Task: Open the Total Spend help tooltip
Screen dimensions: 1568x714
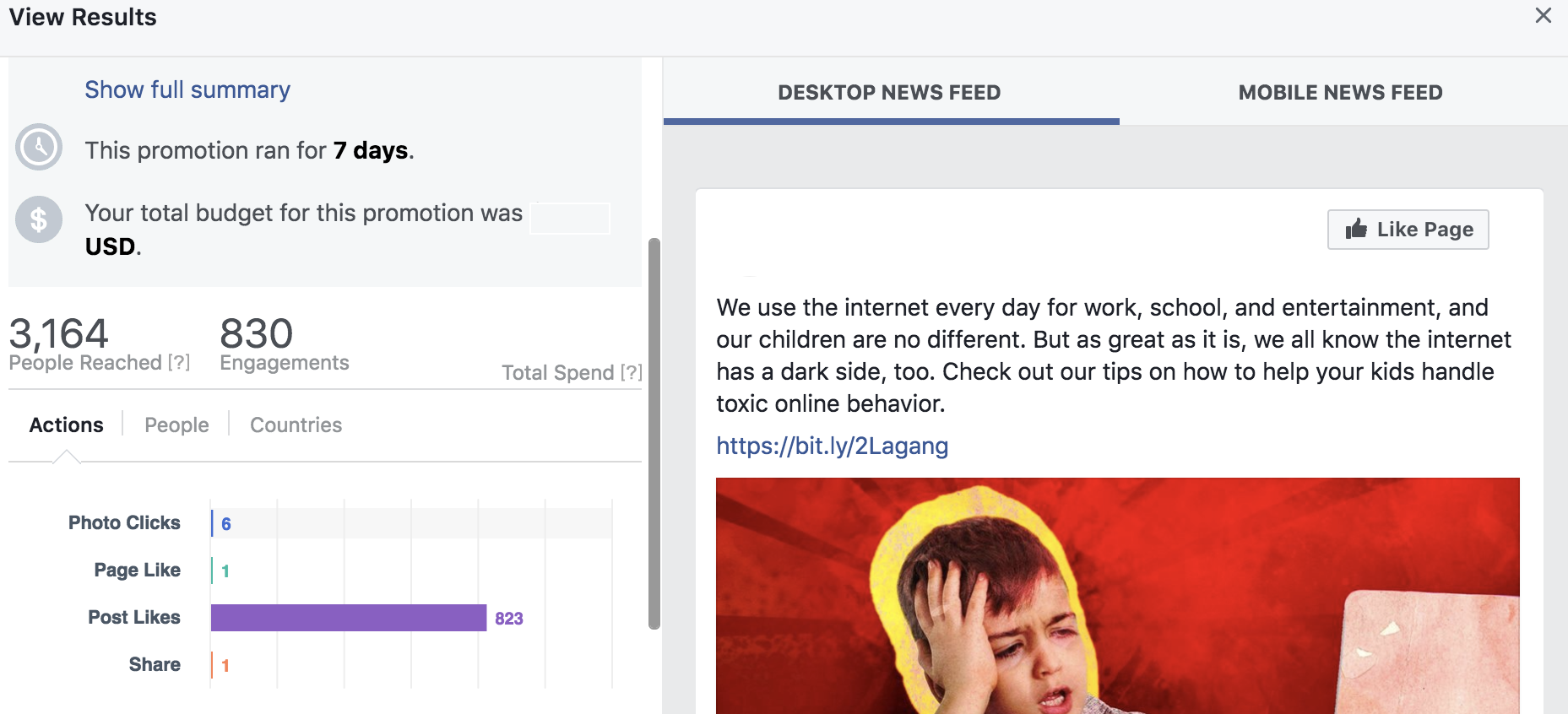Action: click(x=631, y=372)
